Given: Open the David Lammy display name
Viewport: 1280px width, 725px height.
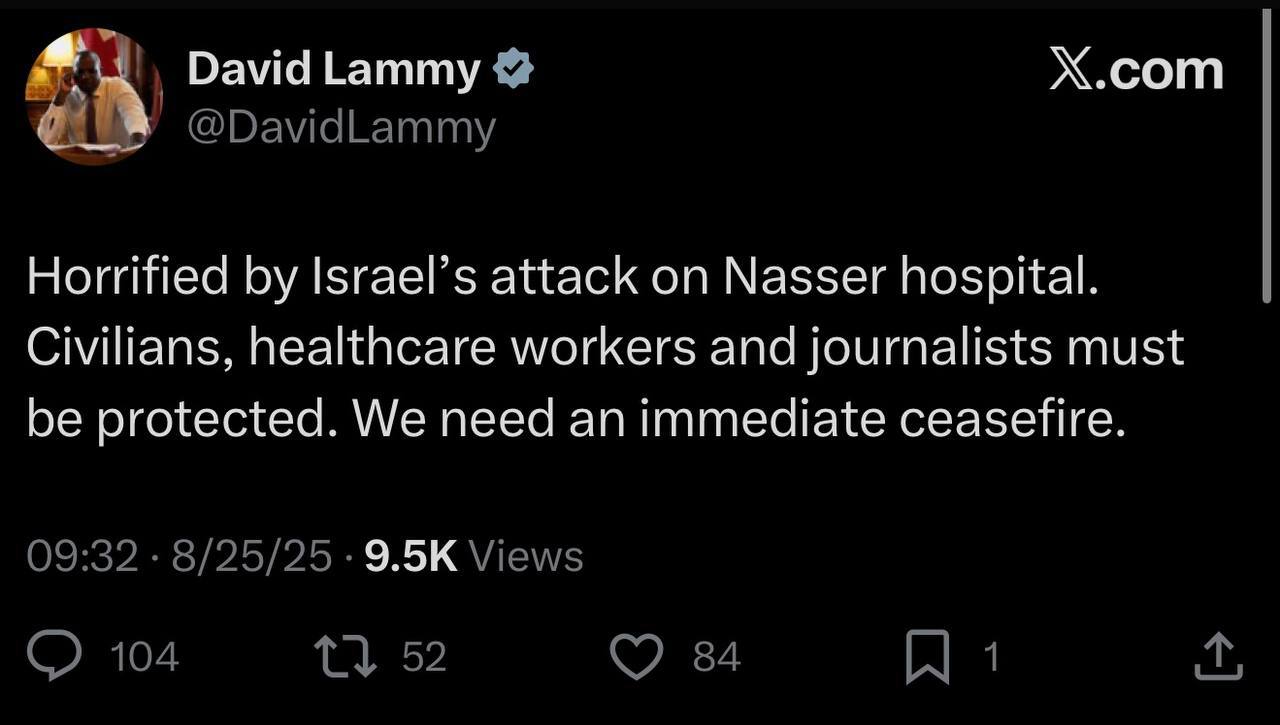Looking at the screenshot, I should (x=334, y=70).
